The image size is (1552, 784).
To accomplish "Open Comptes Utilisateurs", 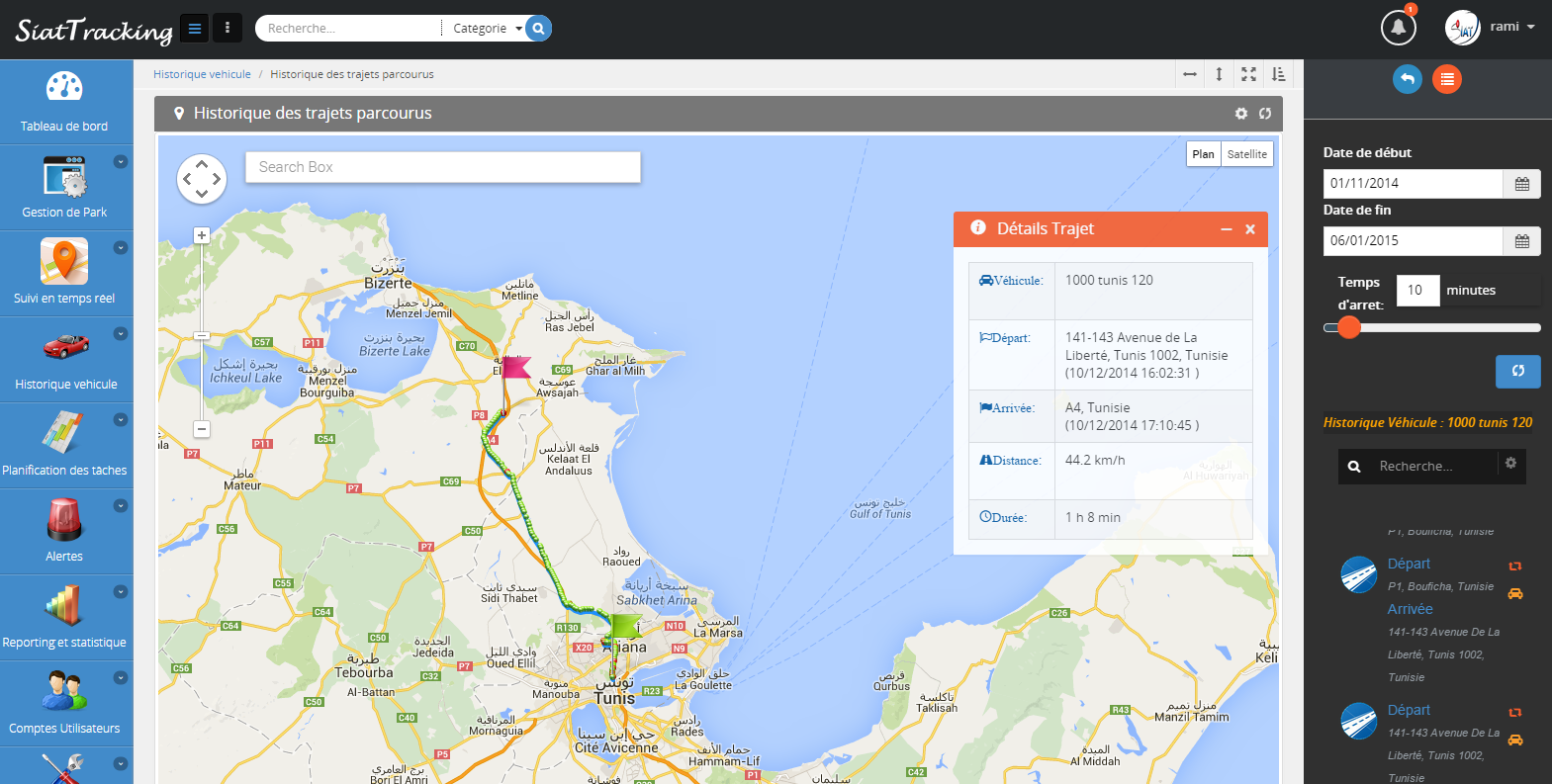I will (64, 704).
